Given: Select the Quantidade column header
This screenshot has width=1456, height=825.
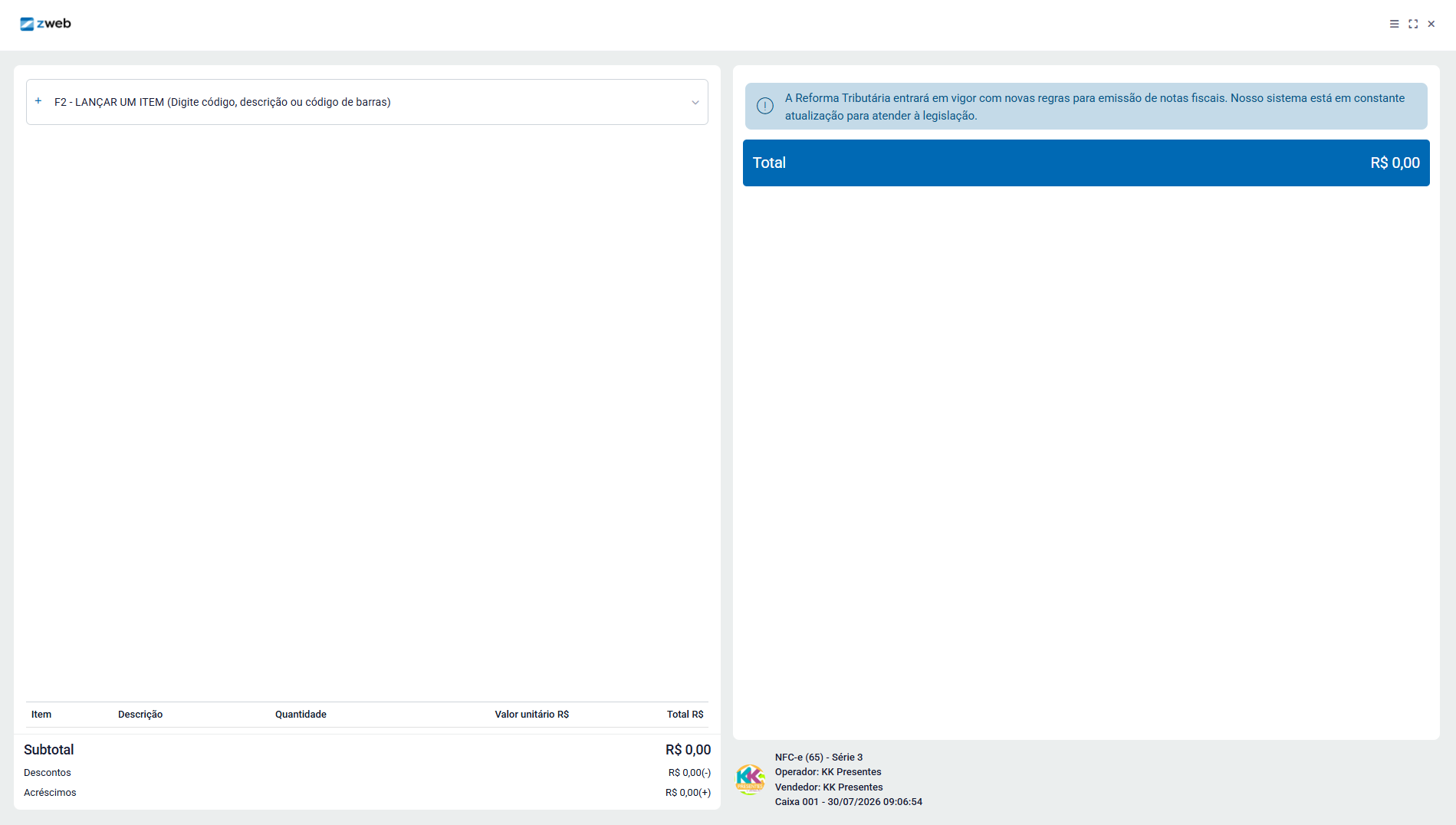Looking at the screenshot, I should pos(301,715).
